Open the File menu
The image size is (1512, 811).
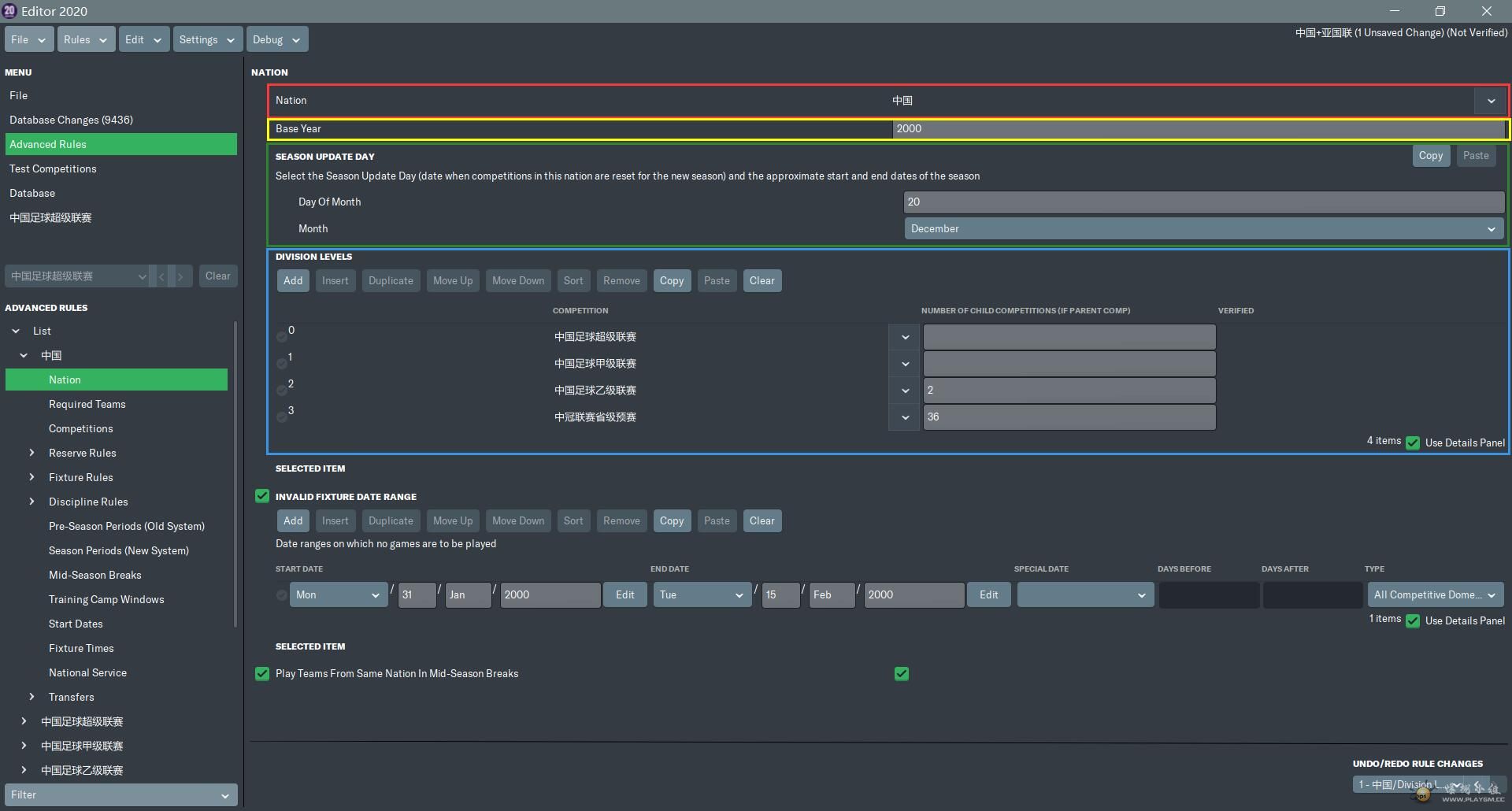[29, 39]
